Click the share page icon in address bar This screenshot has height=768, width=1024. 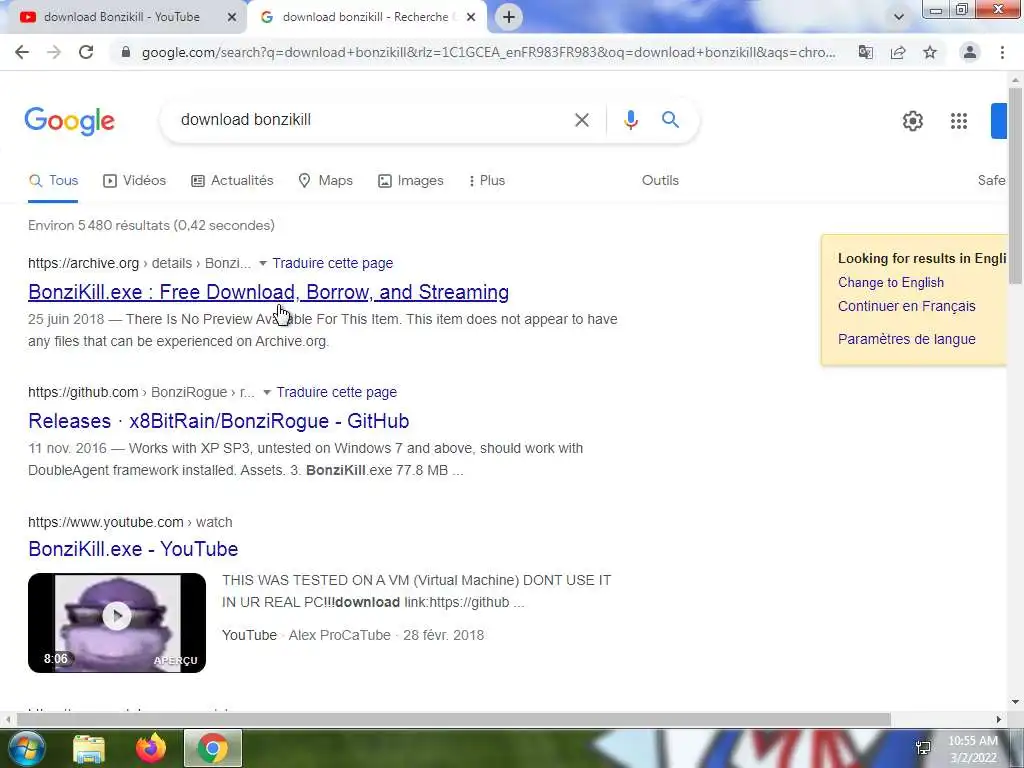(898, 52)
